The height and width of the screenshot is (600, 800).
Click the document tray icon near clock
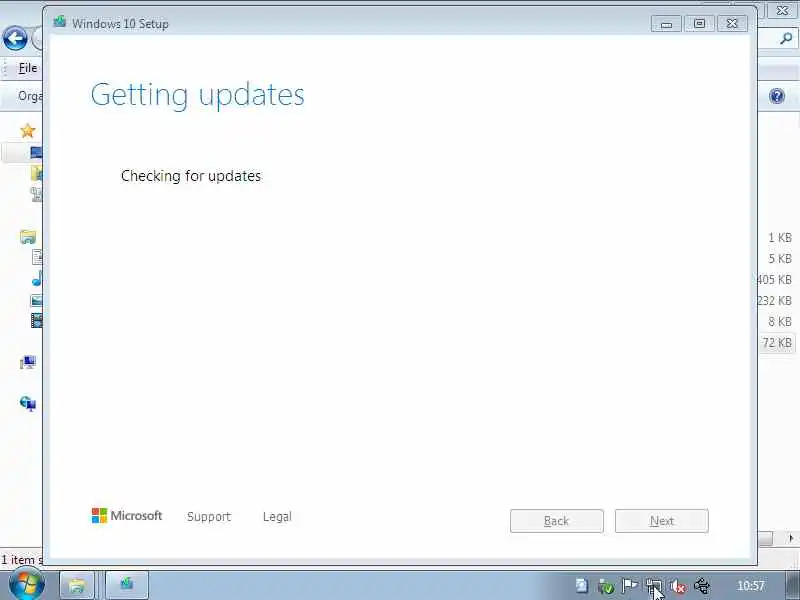point(582,586)
